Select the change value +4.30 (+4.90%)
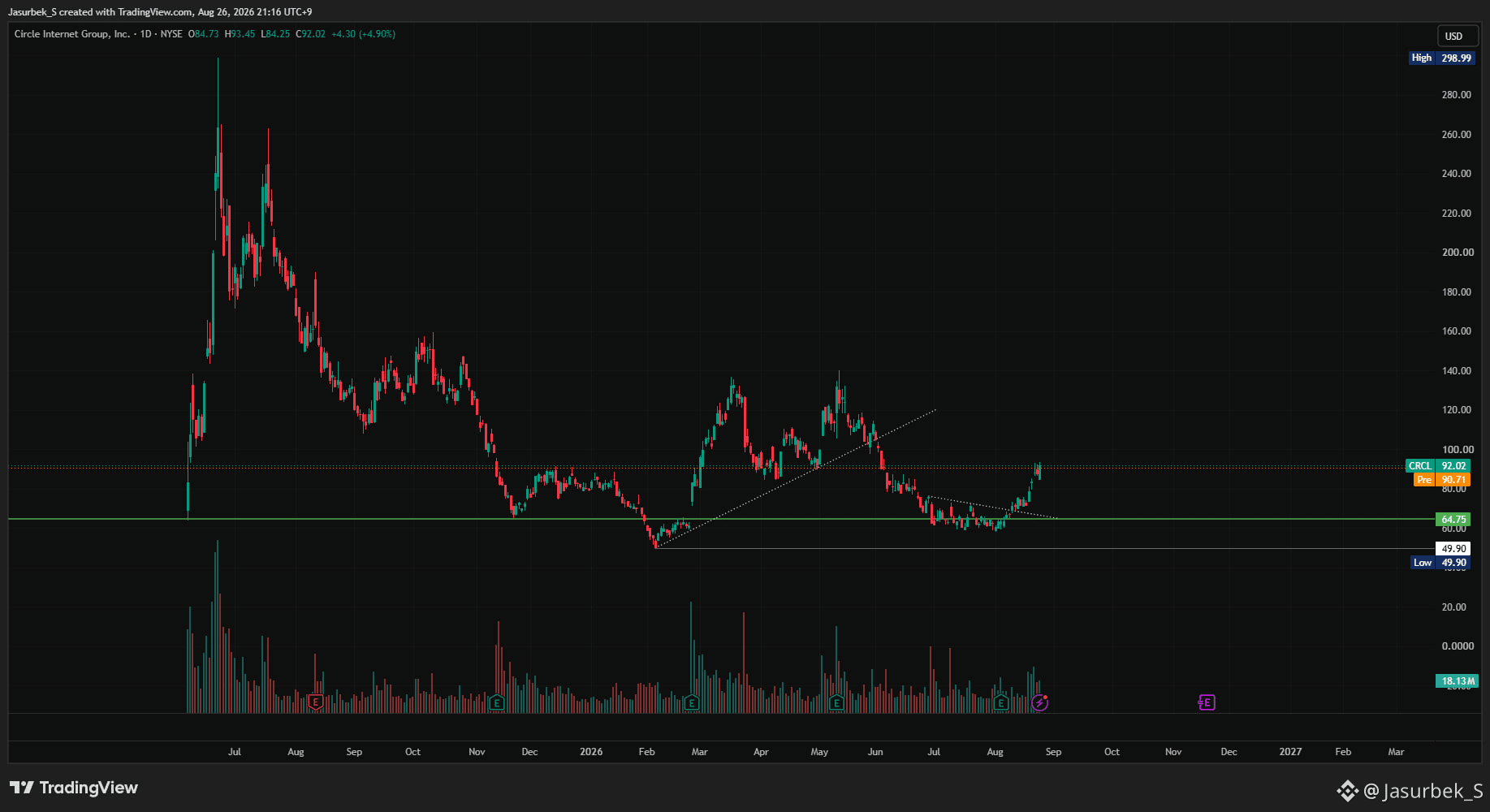Image resolution: width=1490 pixels, height=812 pixels. (364, 34)
